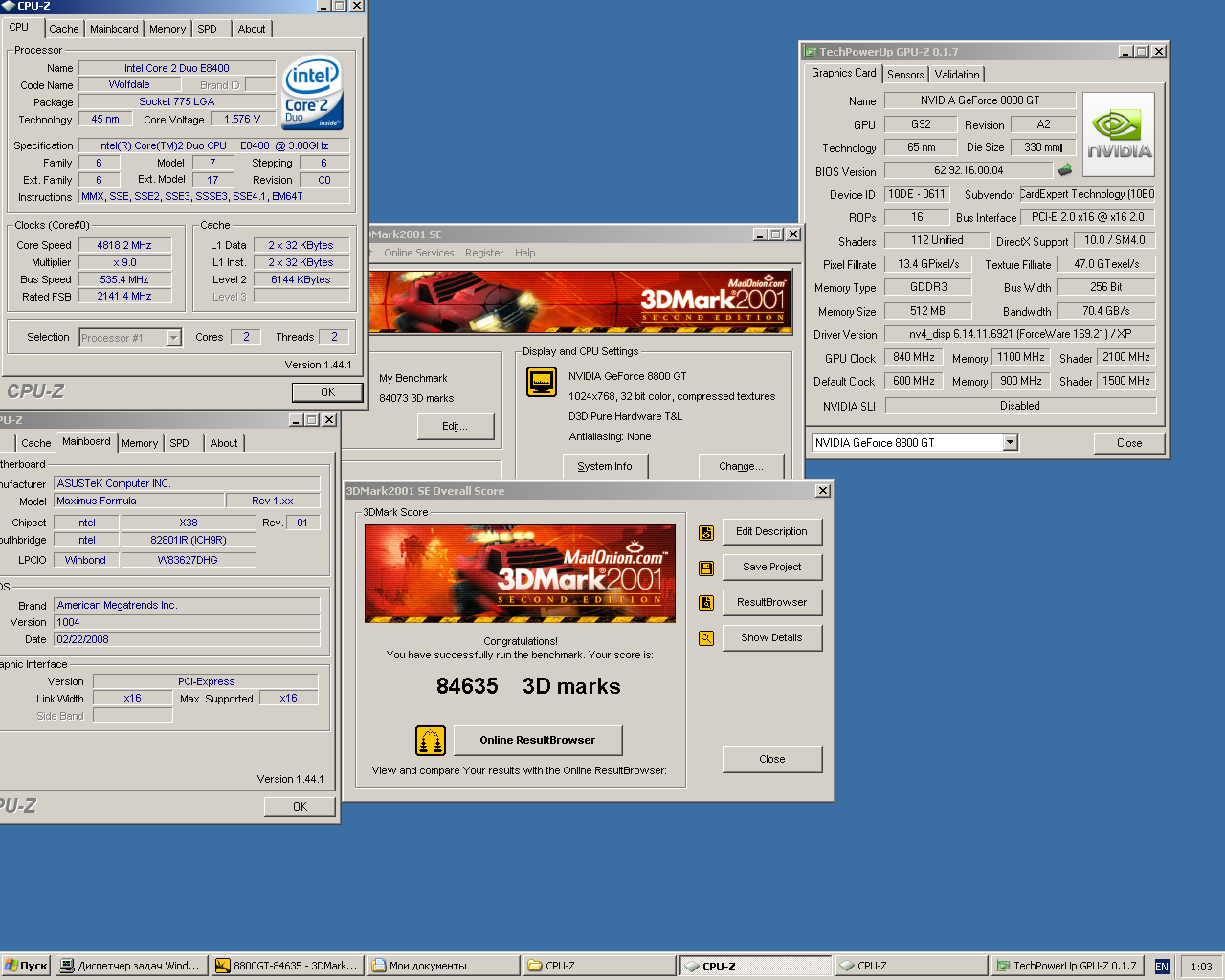Click the monitor icon in Display and CPU Settings

542,382
